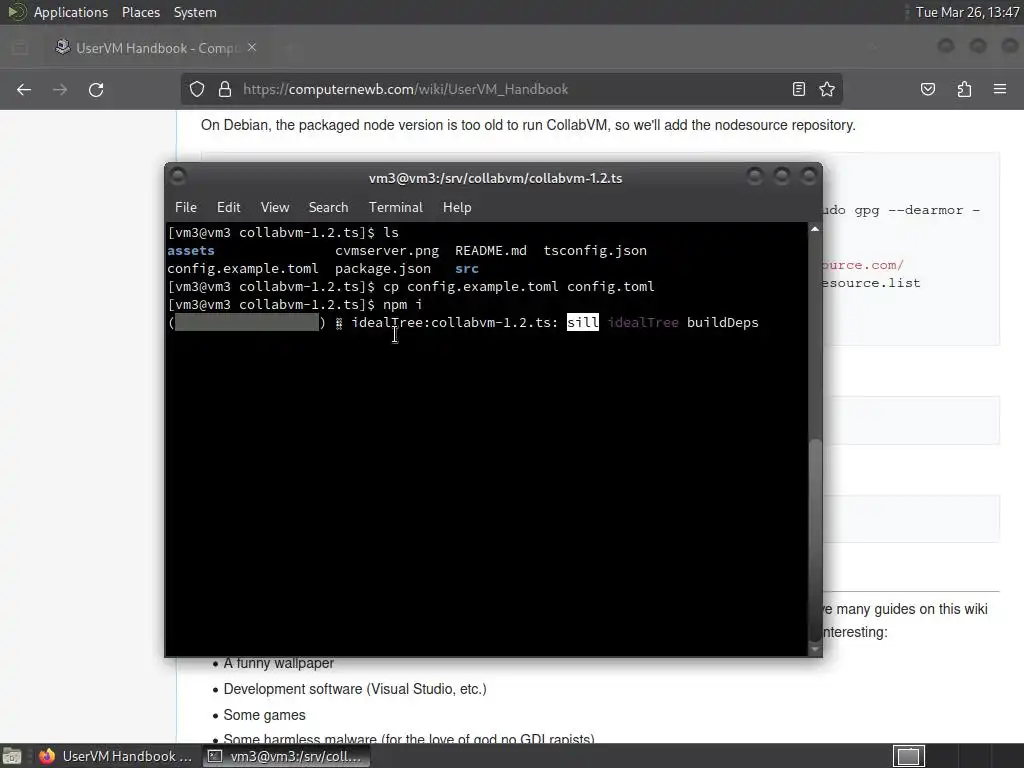This screenshot has width=1024, height=768.
Task: Toggle reader view in address bar
Action: (798, 89)
